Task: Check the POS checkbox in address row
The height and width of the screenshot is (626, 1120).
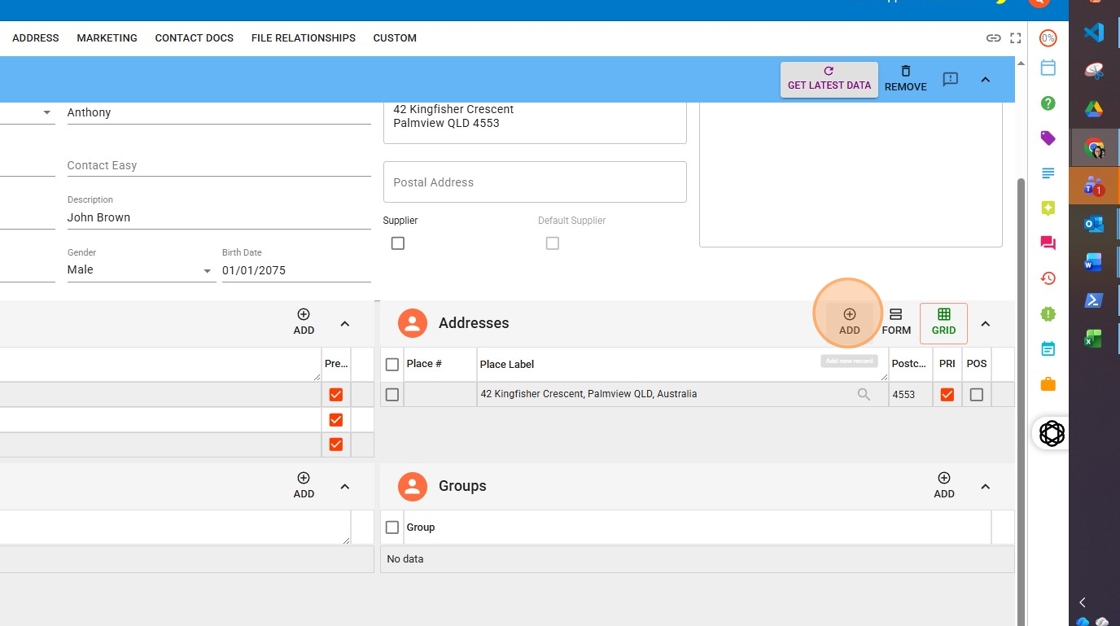Action: click(976, 395)
